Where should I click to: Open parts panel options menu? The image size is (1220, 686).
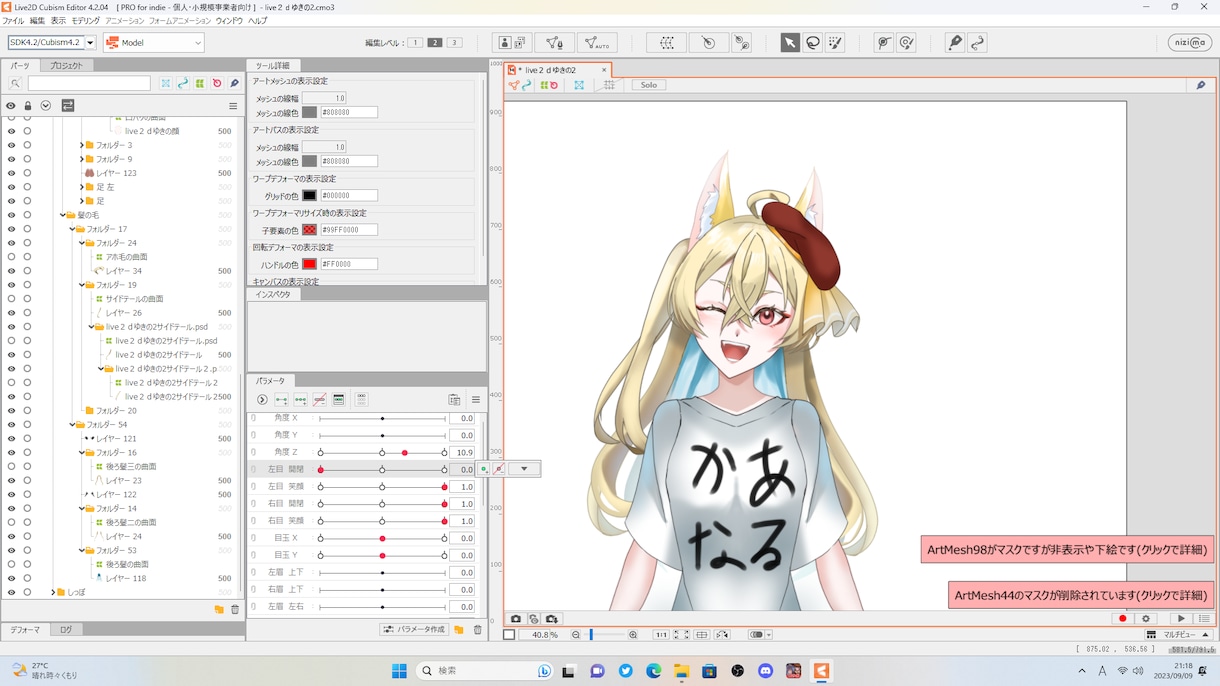[233, 106]
